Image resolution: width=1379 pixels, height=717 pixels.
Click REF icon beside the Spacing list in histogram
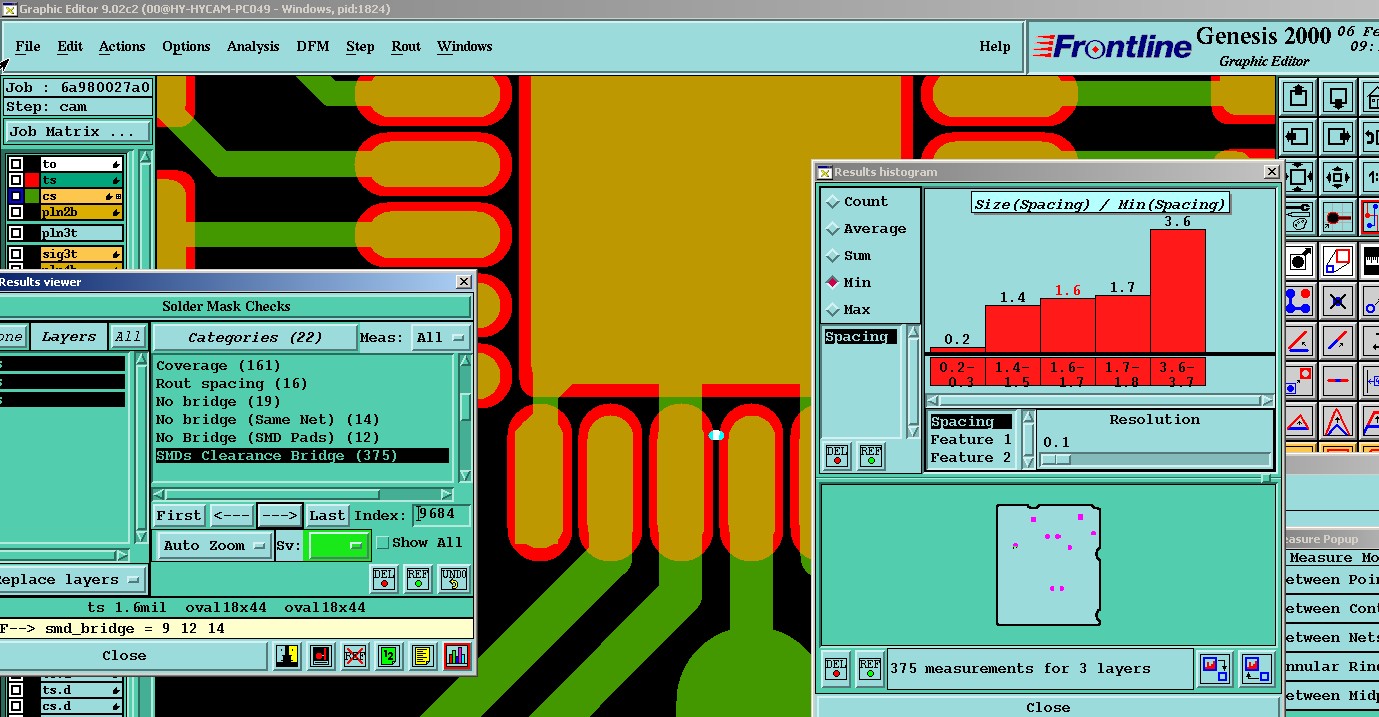coord(871,456)
